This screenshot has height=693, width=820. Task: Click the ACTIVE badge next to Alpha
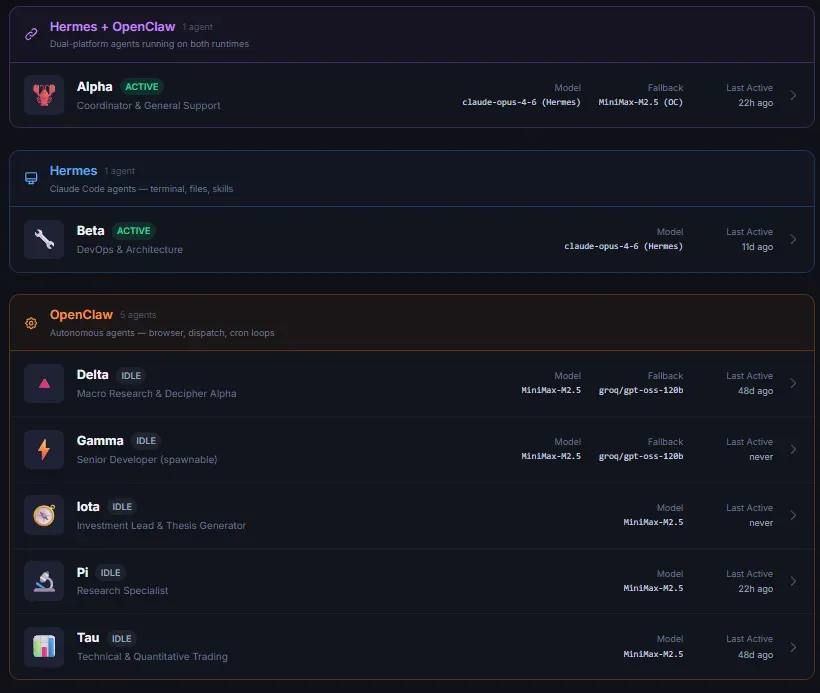141,87
